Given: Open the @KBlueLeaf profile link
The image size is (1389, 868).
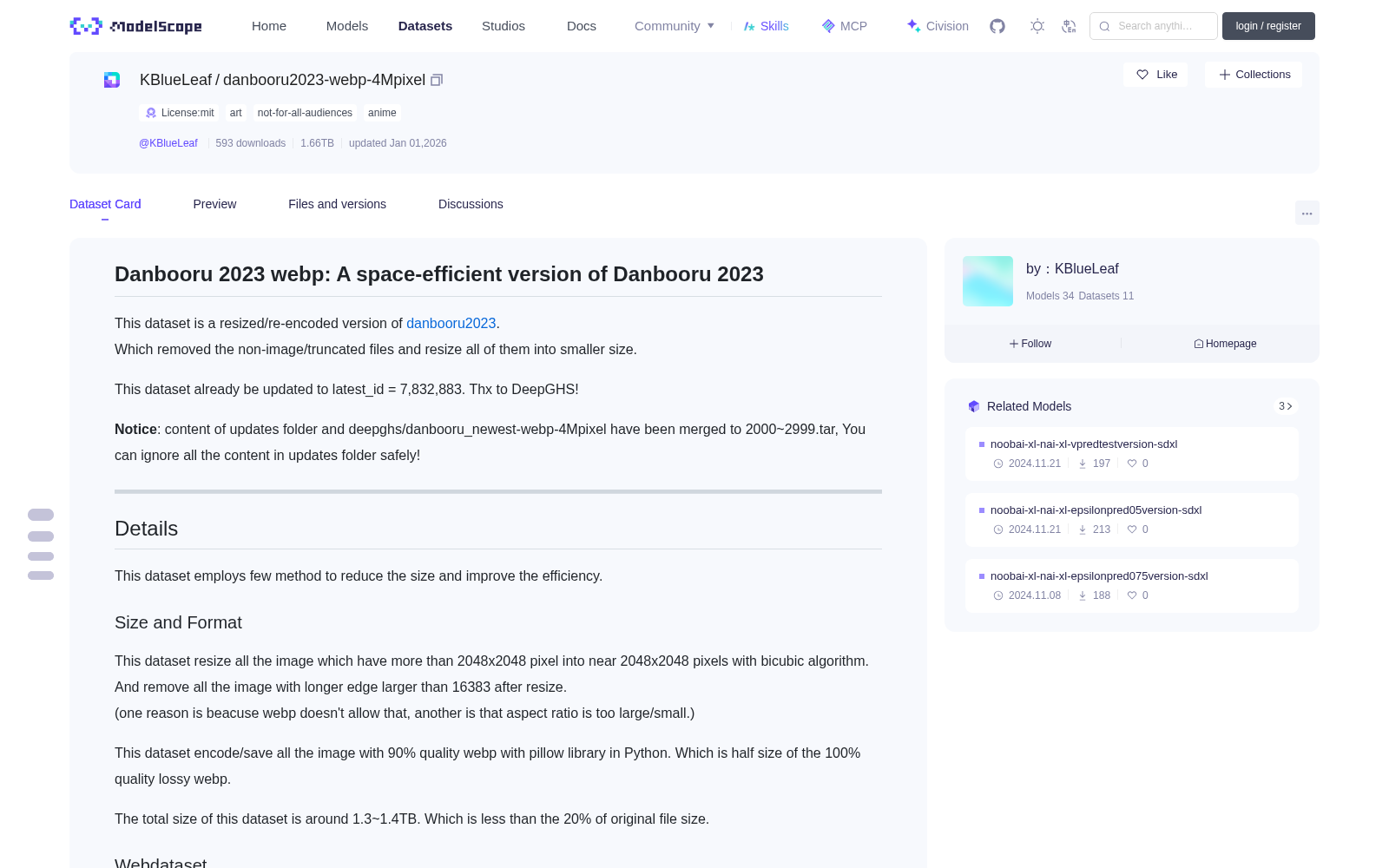Looking at the screenshot, I should click(168, 143).
